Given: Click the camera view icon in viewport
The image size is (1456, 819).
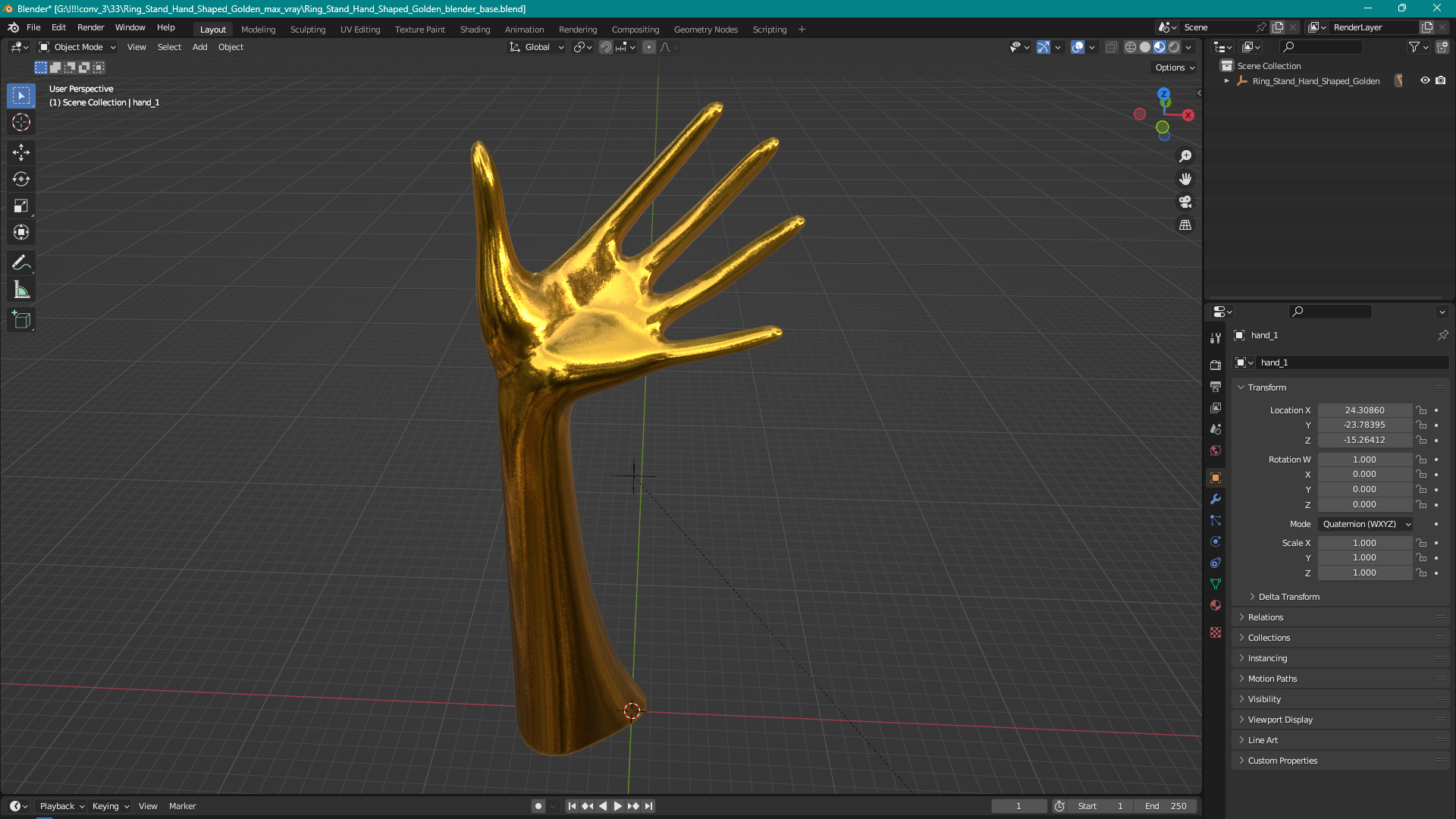Looking at the screenshot, I should click(1185, 202).
